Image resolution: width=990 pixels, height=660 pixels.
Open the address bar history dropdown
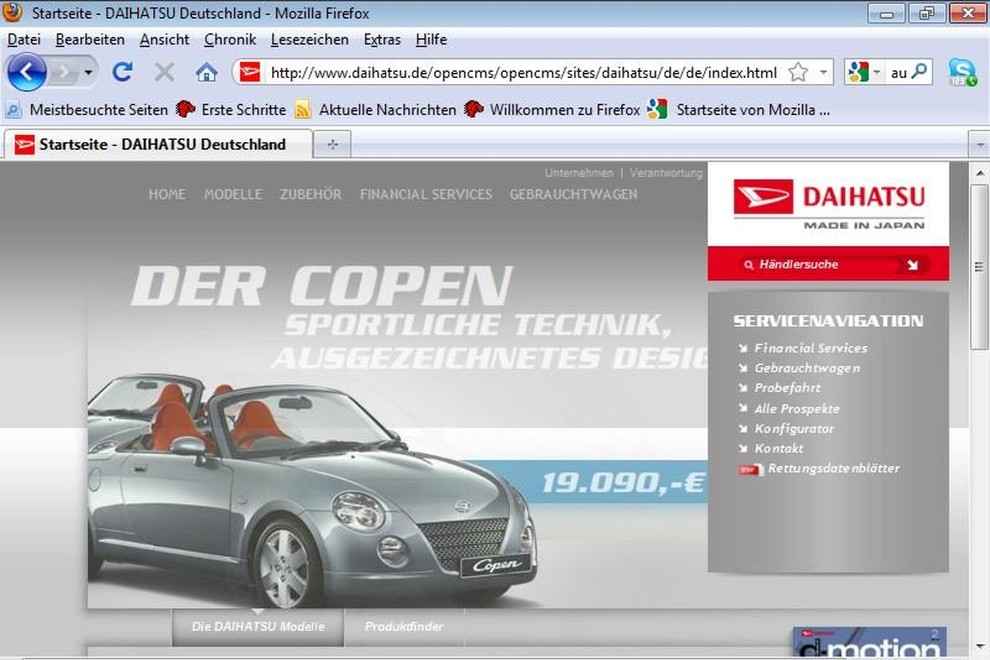823,72
